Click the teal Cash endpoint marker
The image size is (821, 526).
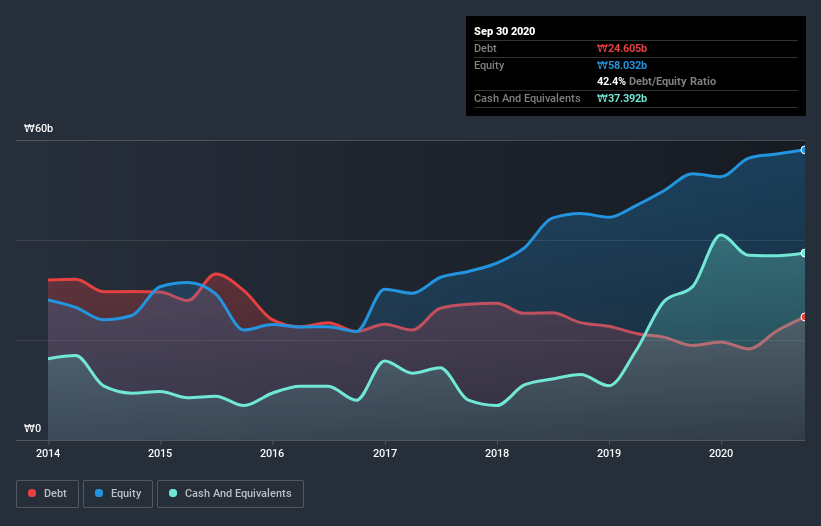tap(804, 253)
